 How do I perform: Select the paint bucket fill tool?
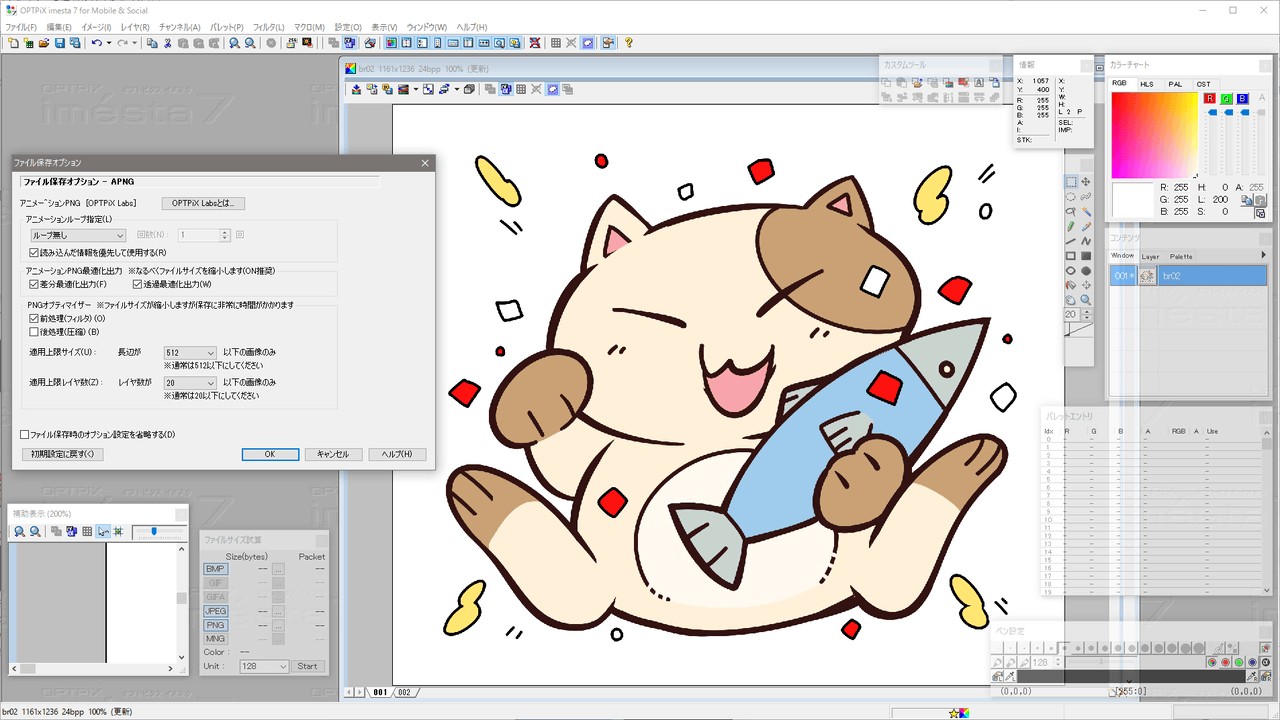(1071, 285)
